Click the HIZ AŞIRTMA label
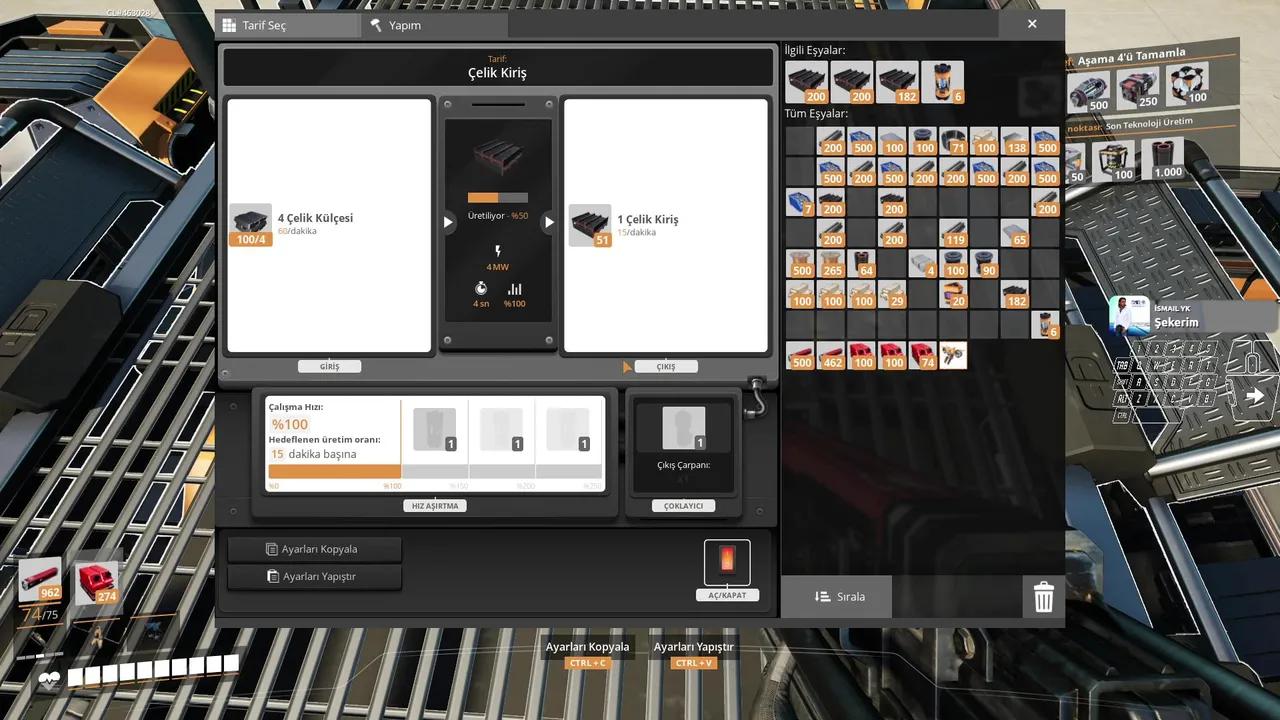This screenshot has width=1280, height=720. click(x=435, y=506)
